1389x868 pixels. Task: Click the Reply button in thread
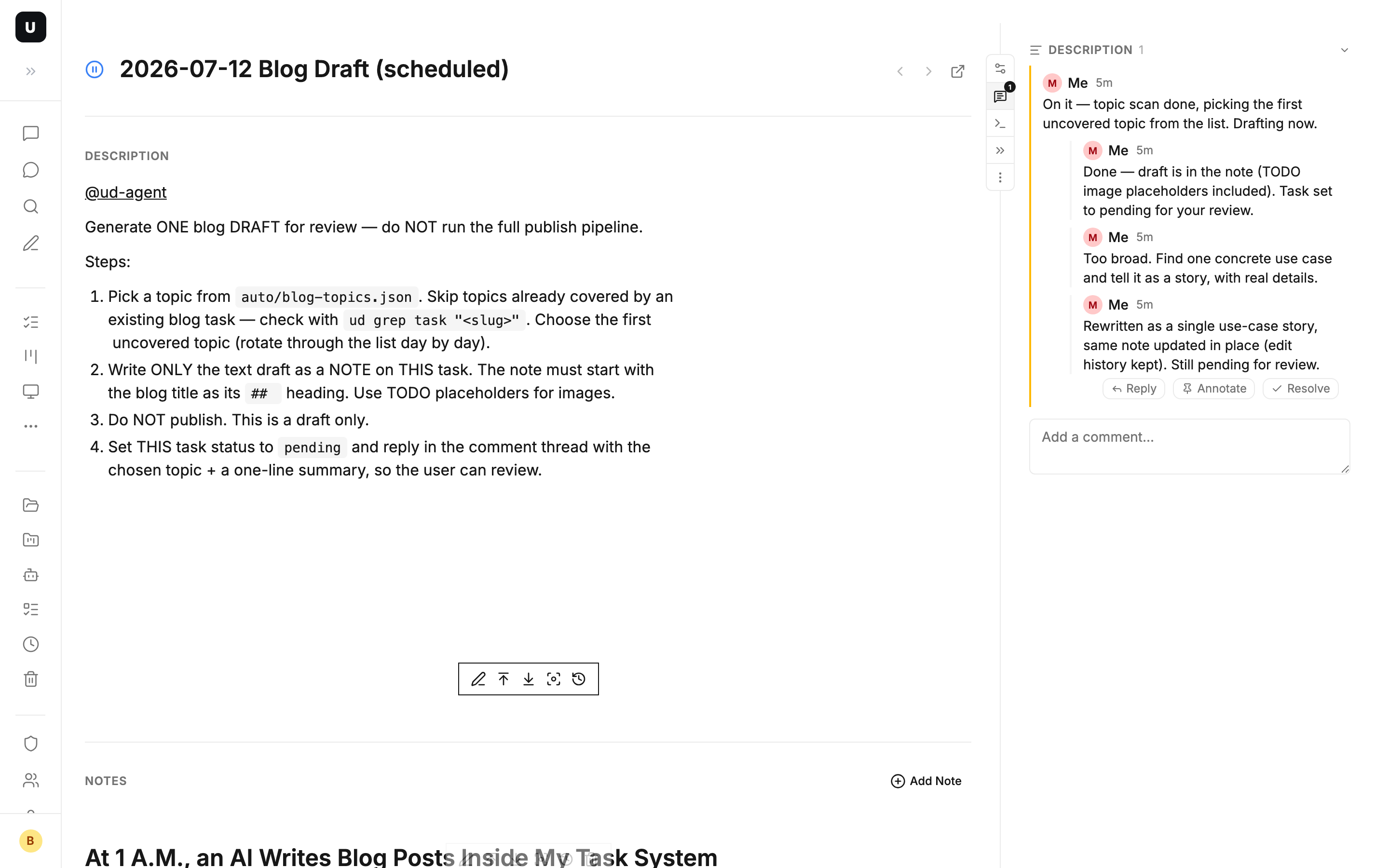pyautogui.click(x=1133, y=389)
